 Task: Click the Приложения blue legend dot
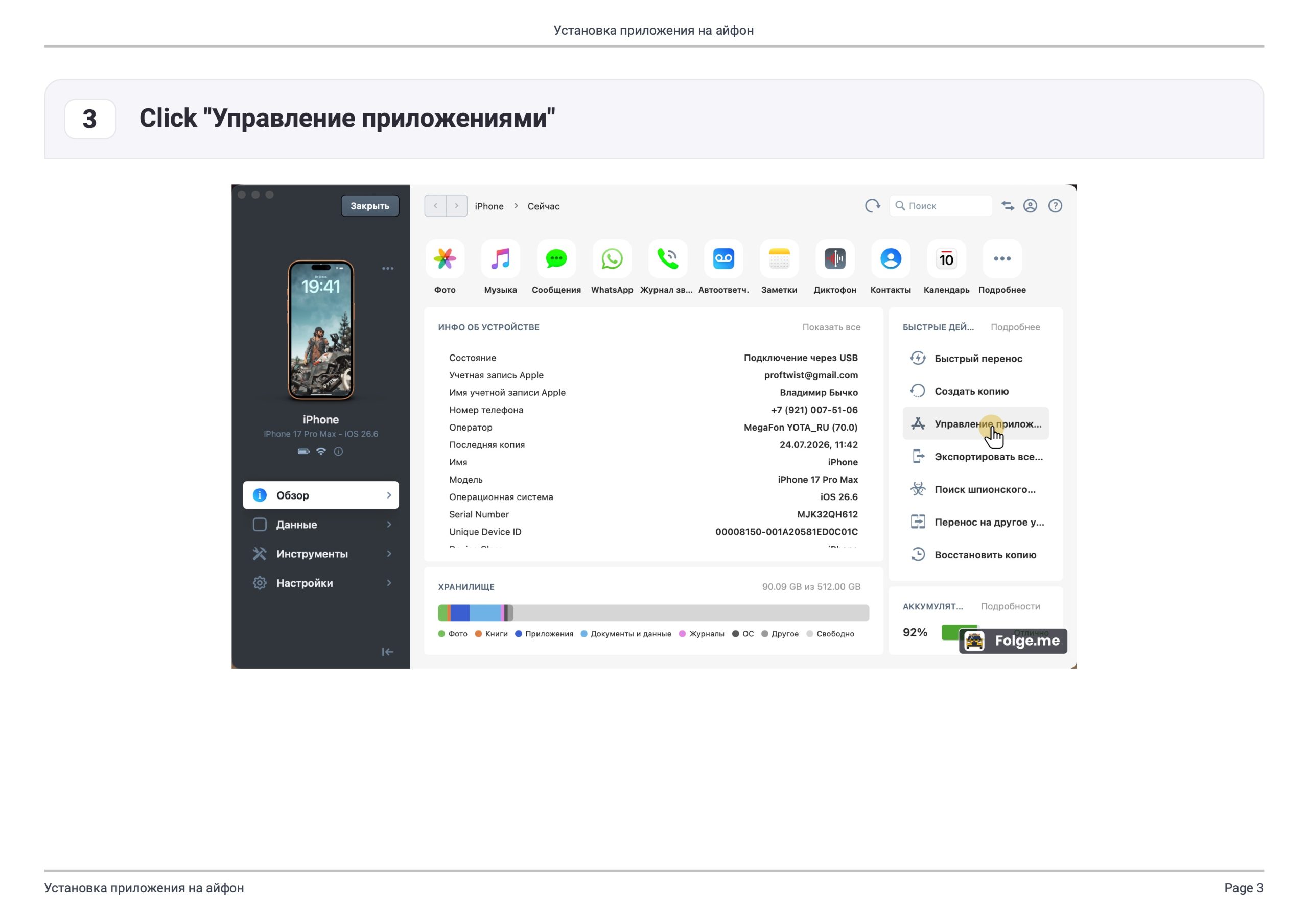519,634
